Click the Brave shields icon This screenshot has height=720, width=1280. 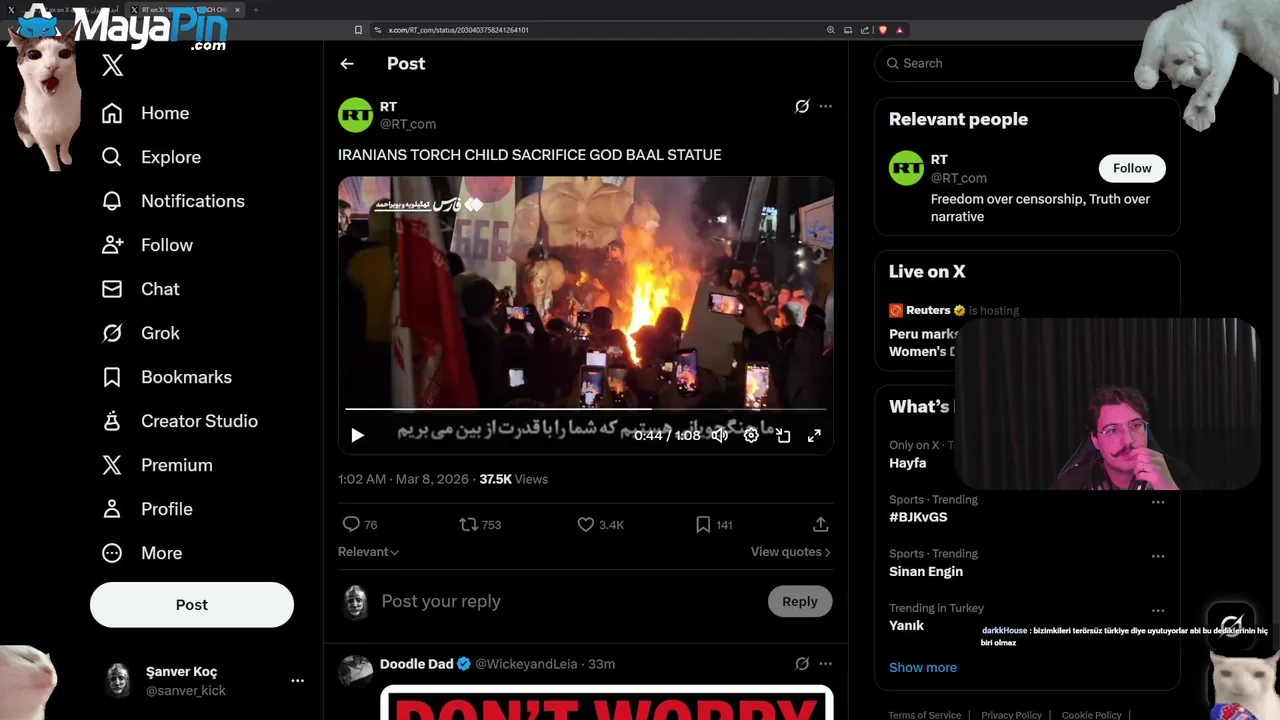click(883, 30)
